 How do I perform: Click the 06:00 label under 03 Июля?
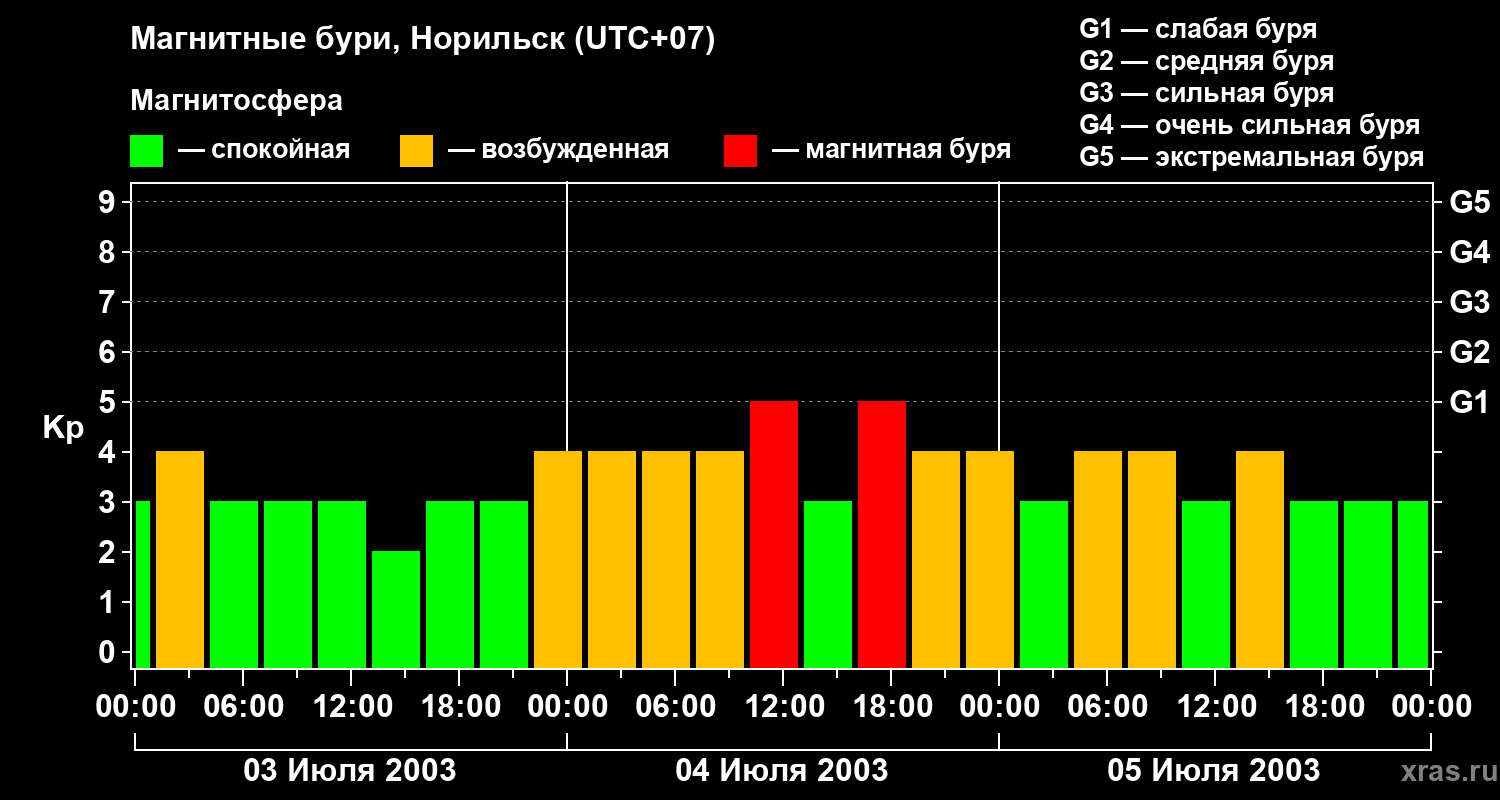243,707
